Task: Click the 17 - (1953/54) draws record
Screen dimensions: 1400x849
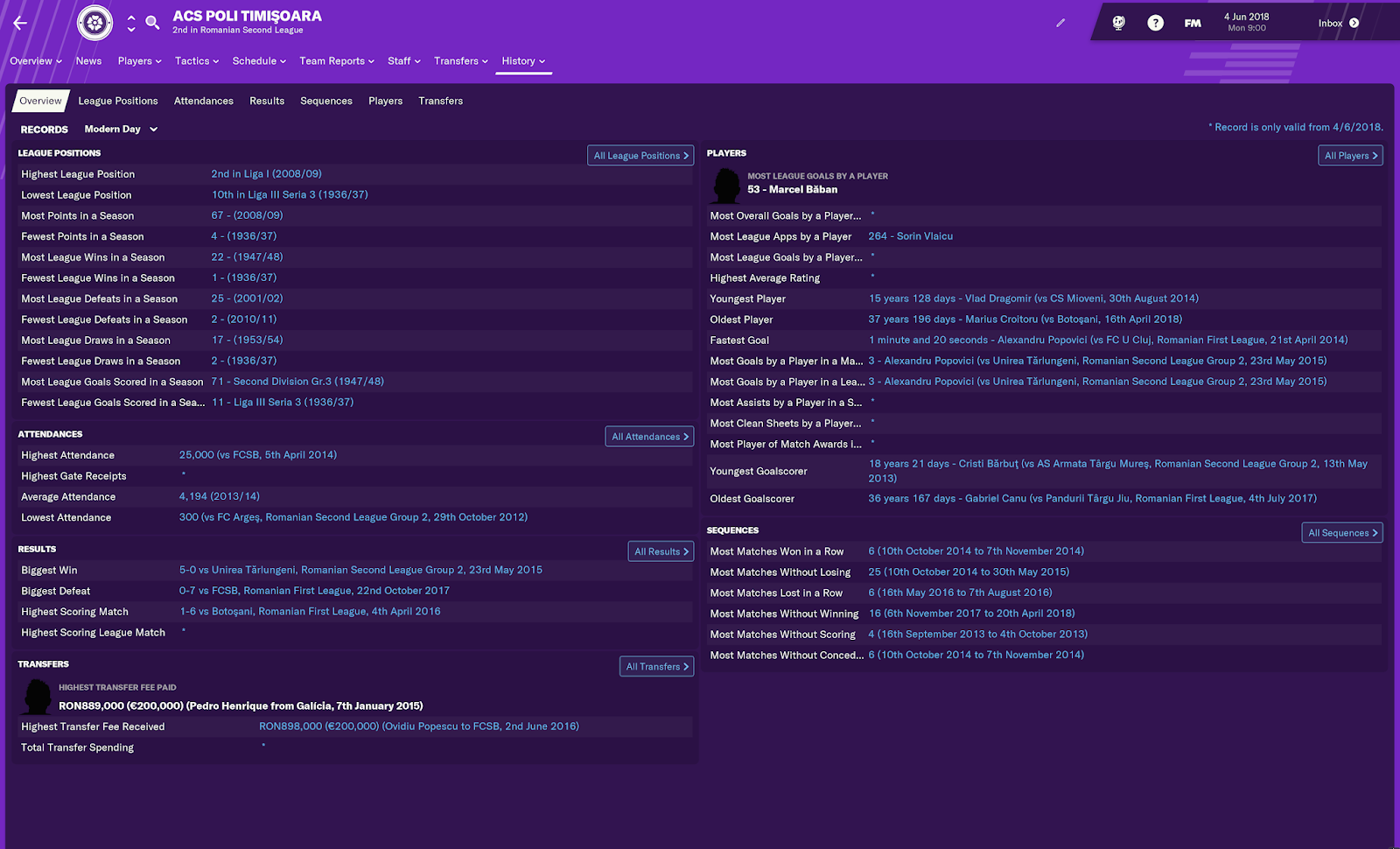Action: tap(247, 340)
